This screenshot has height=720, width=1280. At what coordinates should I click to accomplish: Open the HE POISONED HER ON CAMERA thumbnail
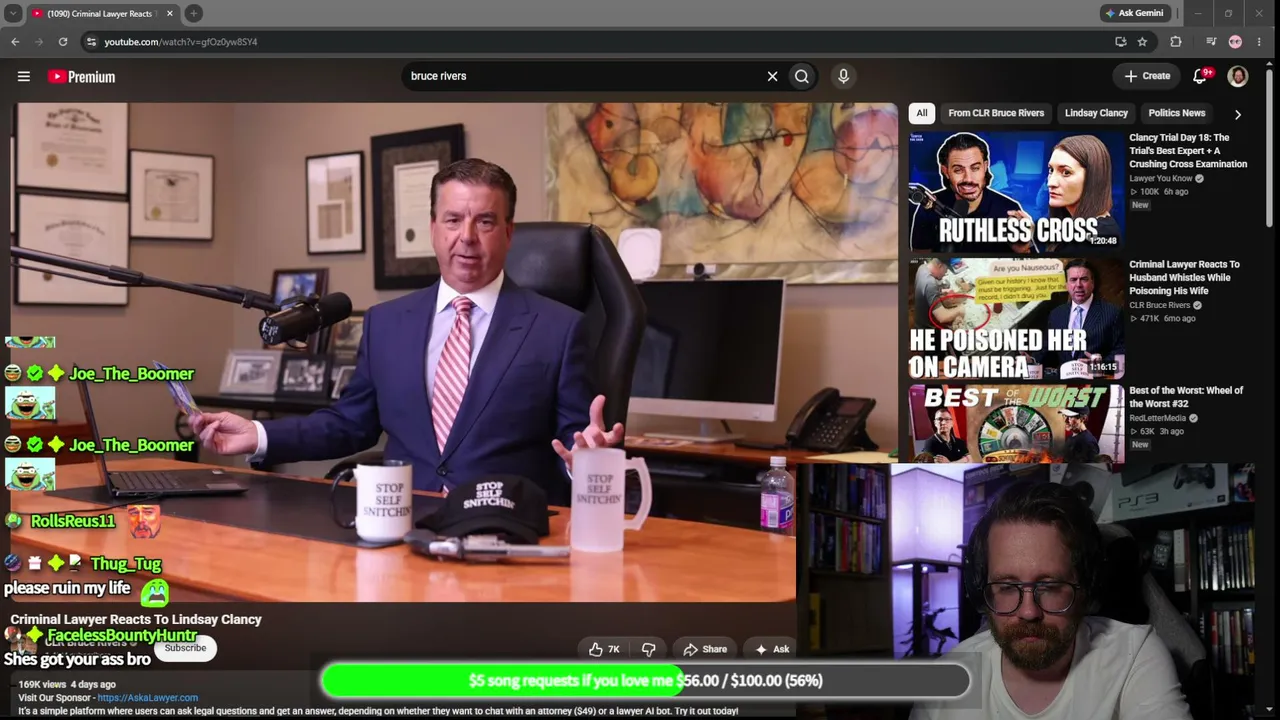[1015, 318]
